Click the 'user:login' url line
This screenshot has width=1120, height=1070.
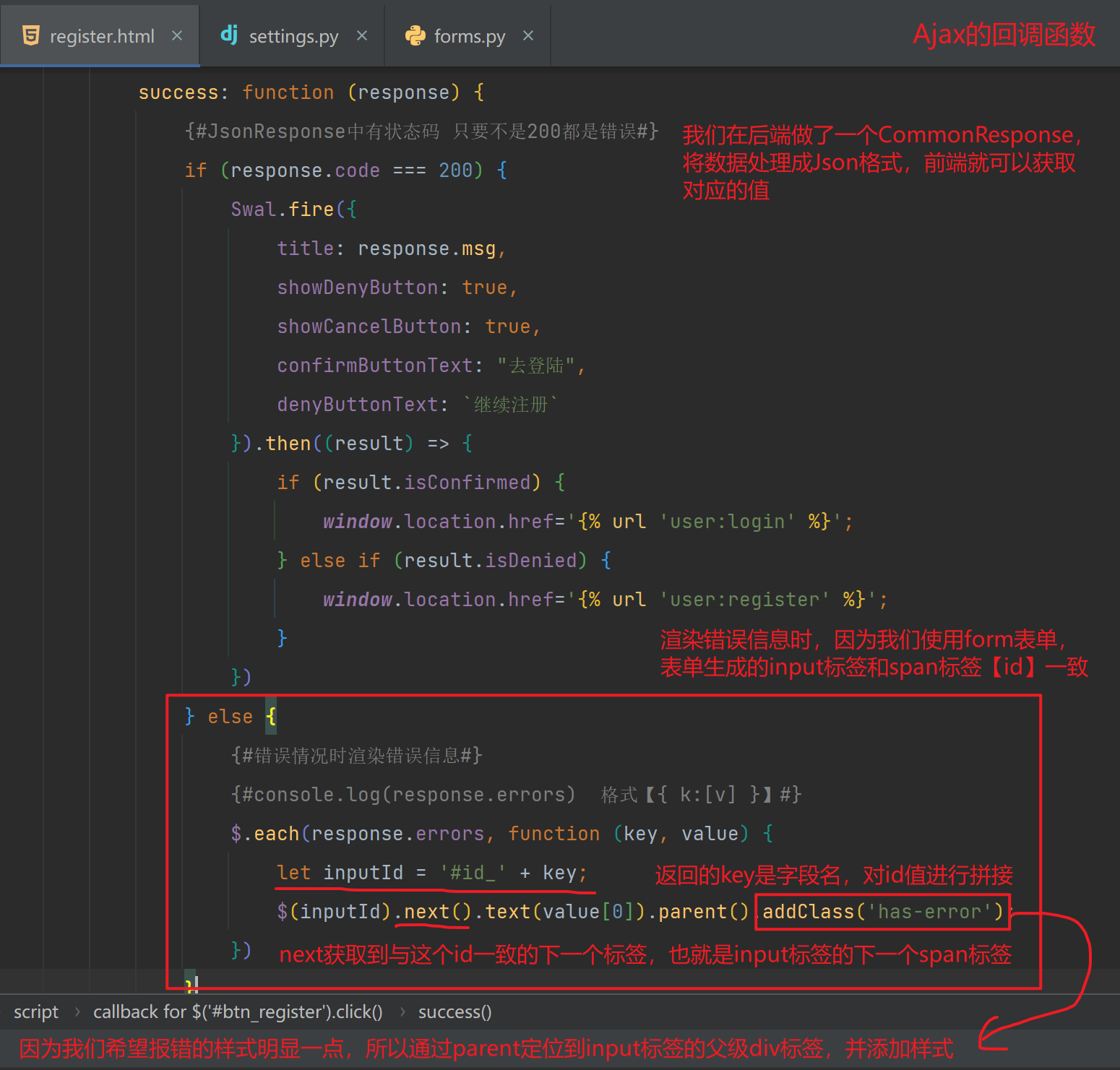[588, 522]
